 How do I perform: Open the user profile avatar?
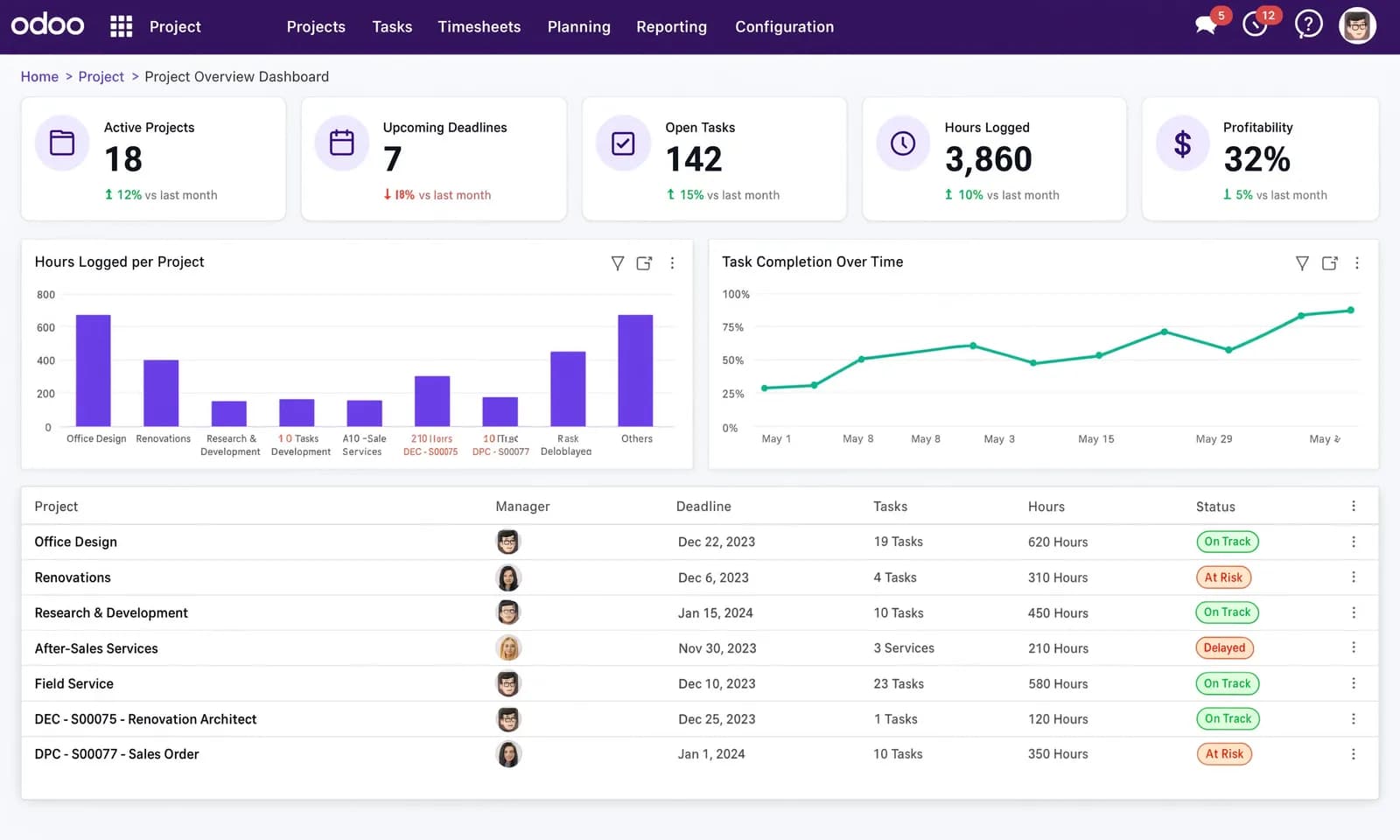[1357, 25]
